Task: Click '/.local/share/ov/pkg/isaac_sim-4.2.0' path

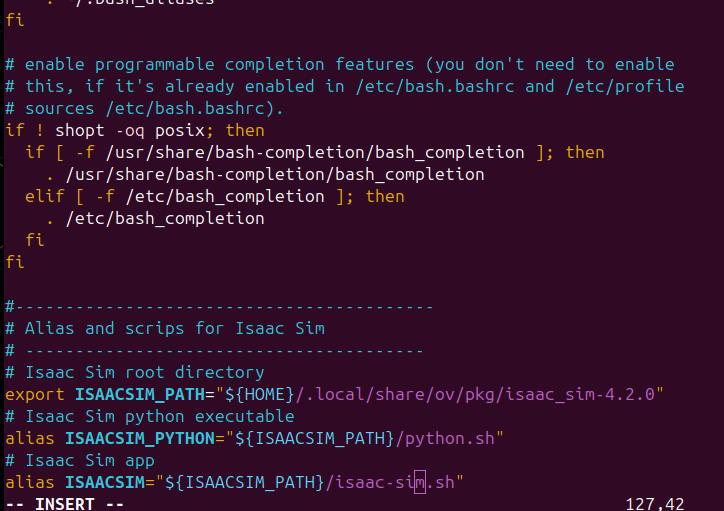Action: [x=475, y=395]
